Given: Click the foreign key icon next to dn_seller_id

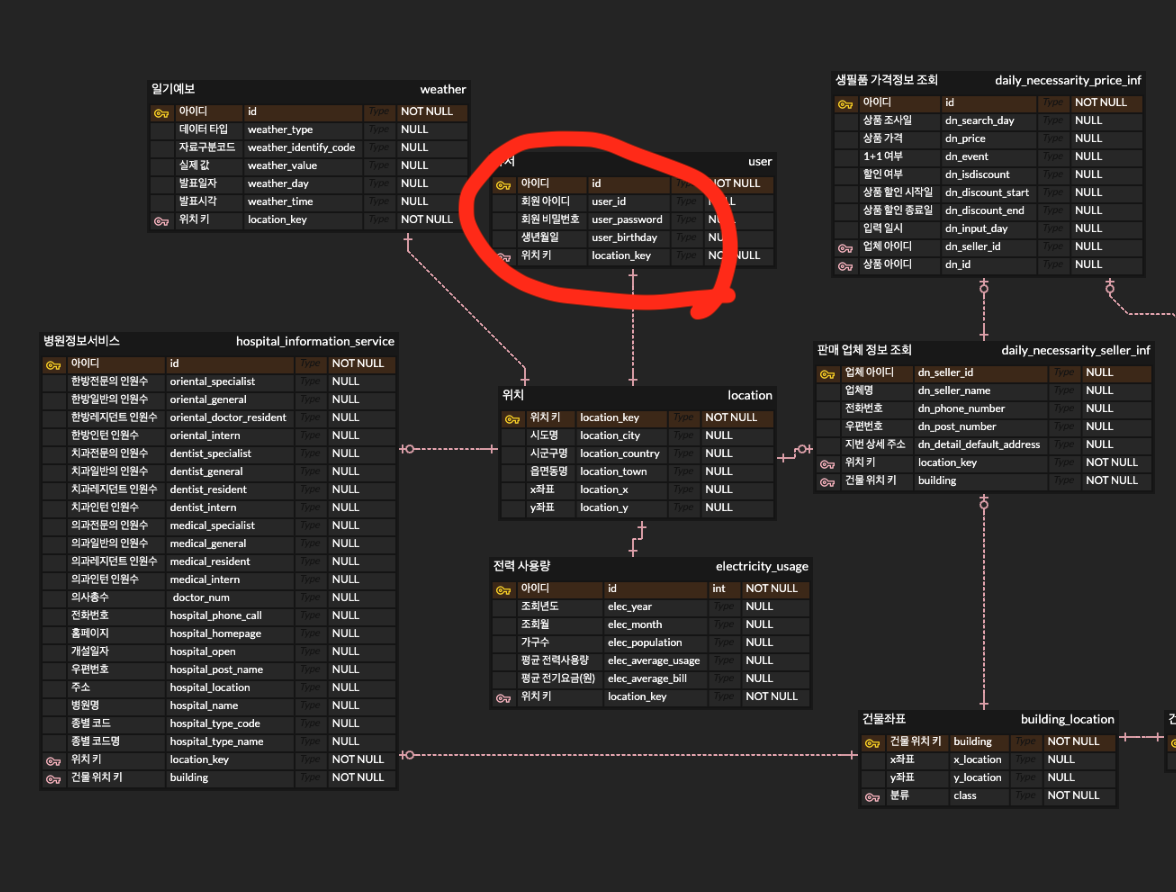Looking at the screenshot, I should click(845, 248).
